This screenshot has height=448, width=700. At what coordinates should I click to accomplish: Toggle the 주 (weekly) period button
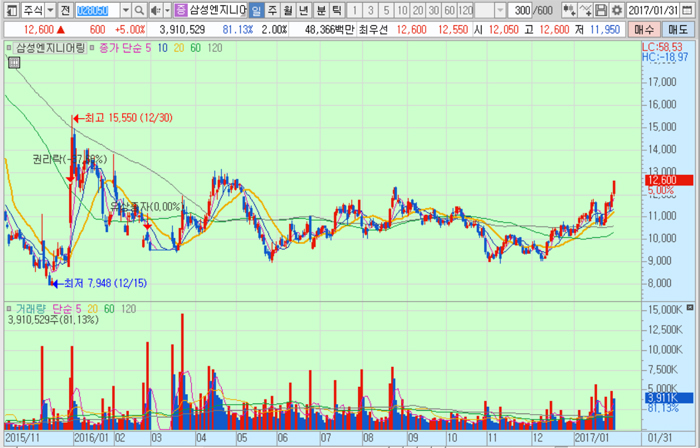(x=272, y=10)
